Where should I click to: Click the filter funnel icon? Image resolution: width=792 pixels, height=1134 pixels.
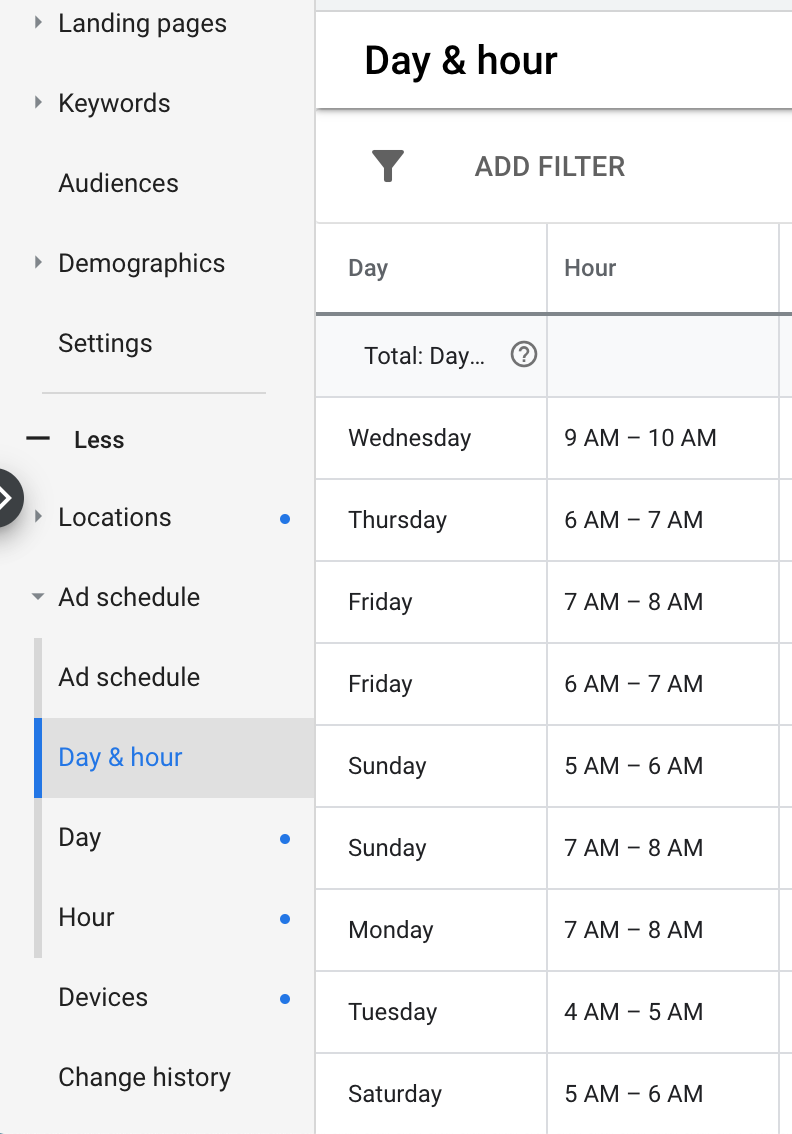[387, 166]
